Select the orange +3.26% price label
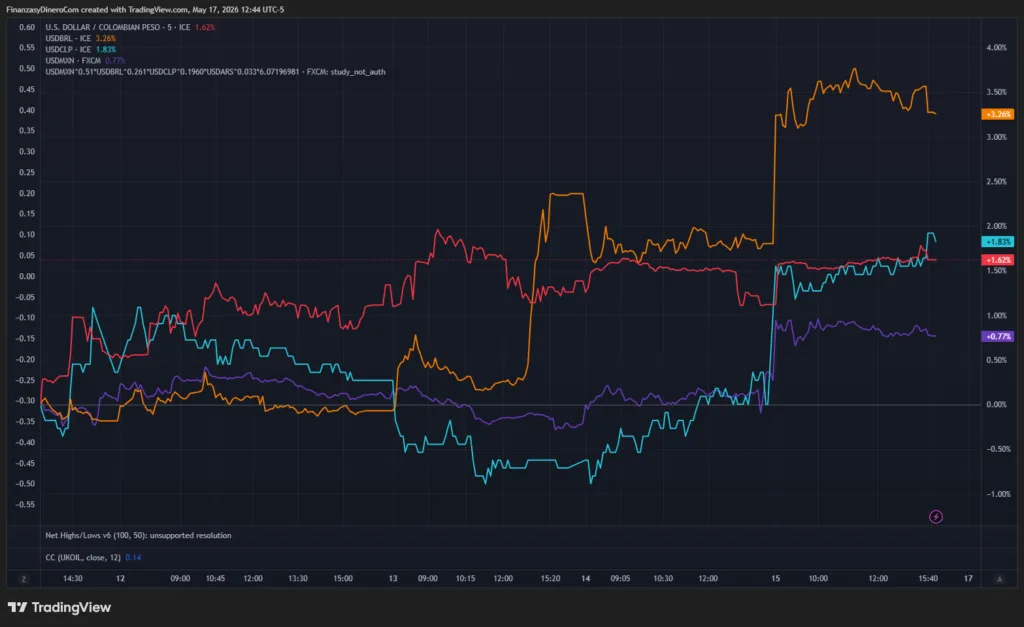This screenshot has width=1024, height=627. 997,114
